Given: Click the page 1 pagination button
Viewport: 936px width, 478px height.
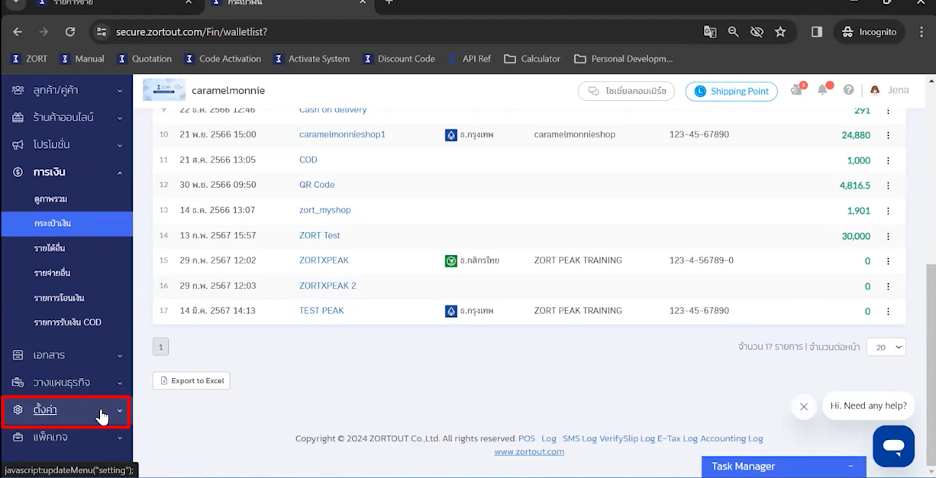Looking at the screenshot, I should [161, 347].
